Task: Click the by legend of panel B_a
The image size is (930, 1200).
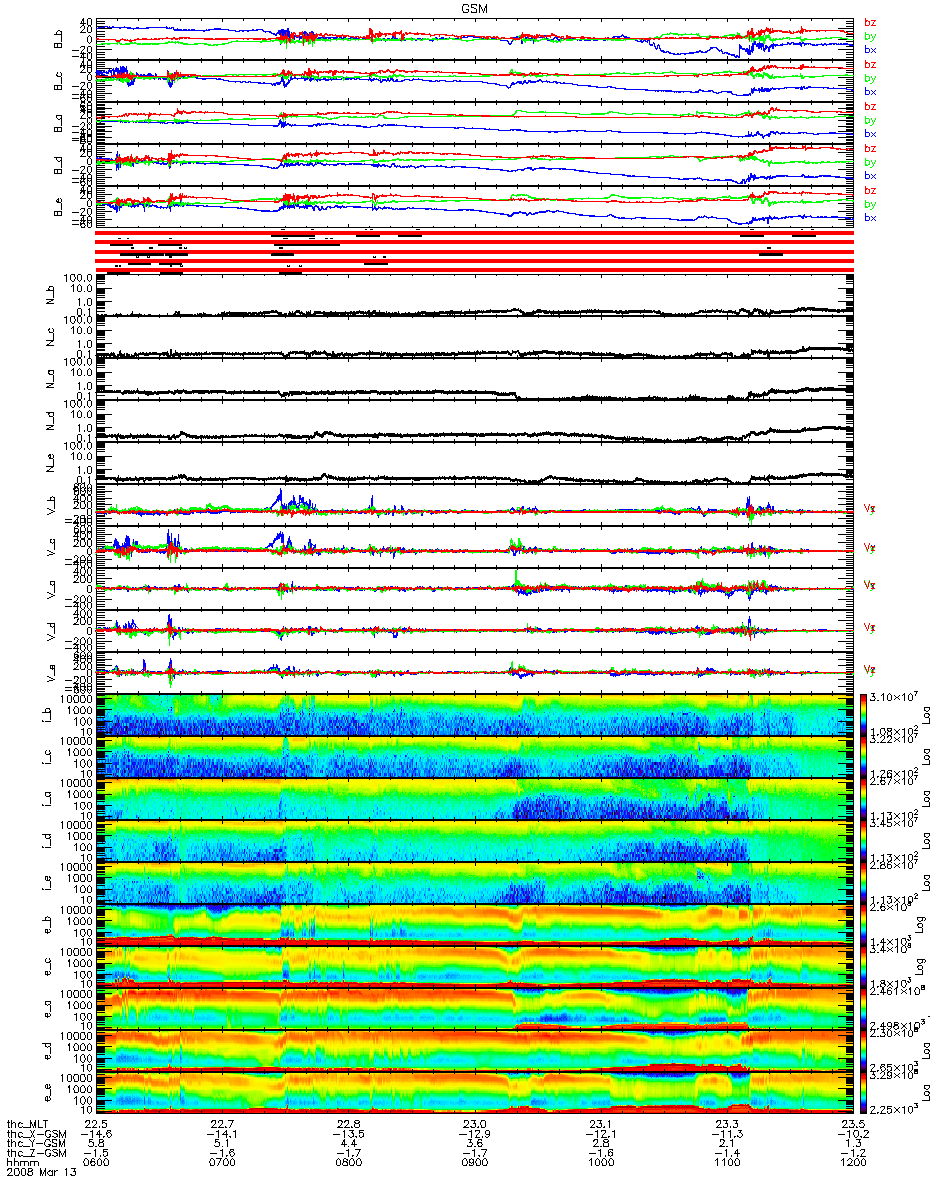Action: click(870, 120)
